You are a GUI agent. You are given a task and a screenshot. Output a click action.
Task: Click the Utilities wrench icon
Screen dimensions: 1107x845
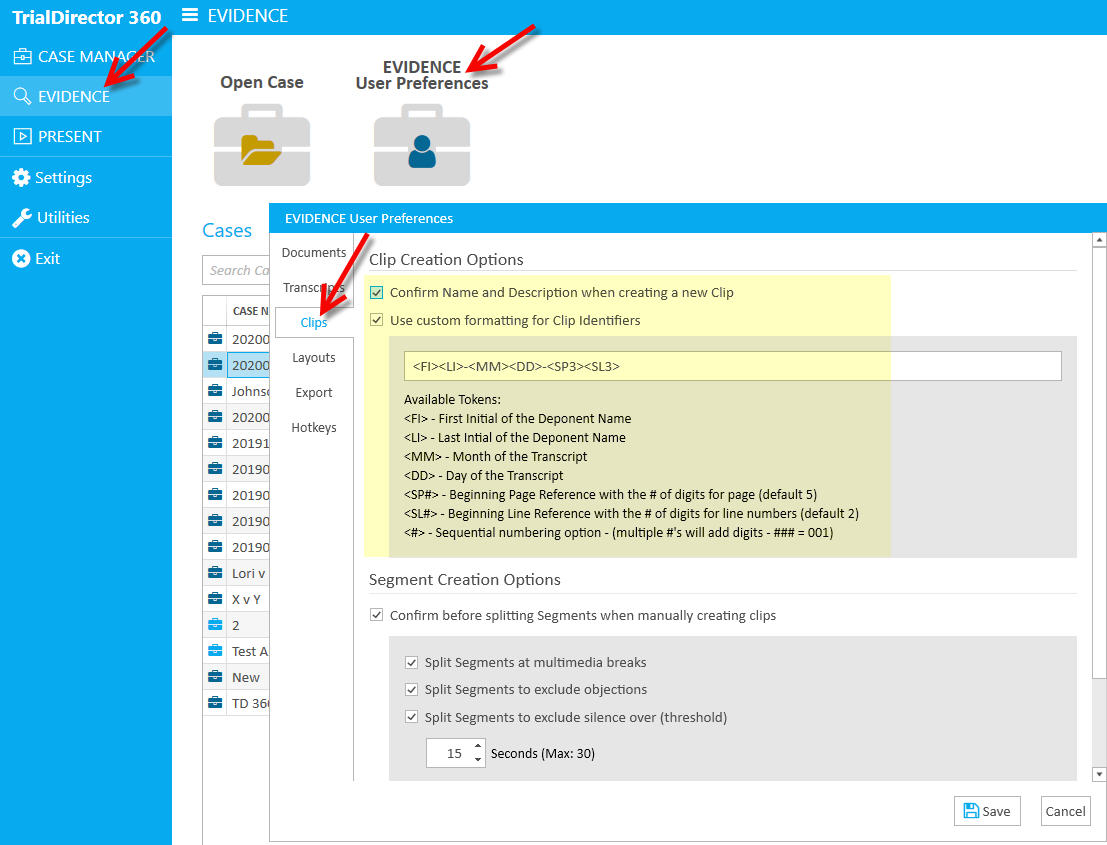pos(21,217)
